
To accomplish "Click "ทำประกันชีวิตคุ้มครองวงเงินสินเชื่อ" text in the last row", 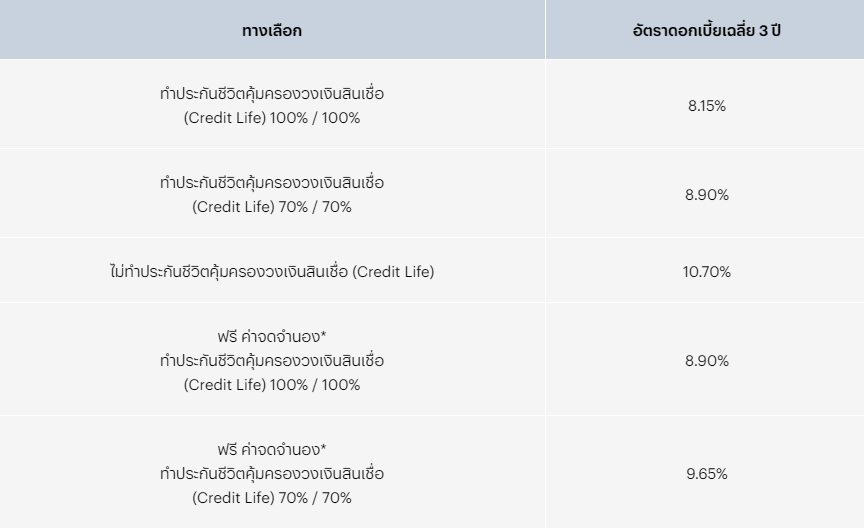I will click(272, 473).
